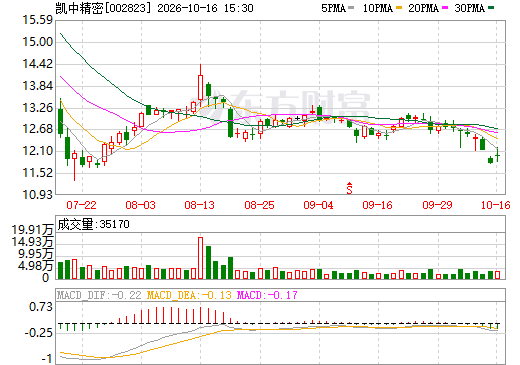Viewport: 520px width, 365px height.
Task: Click the 4.98万 volume axis label
Action: [x=36, y=266]
